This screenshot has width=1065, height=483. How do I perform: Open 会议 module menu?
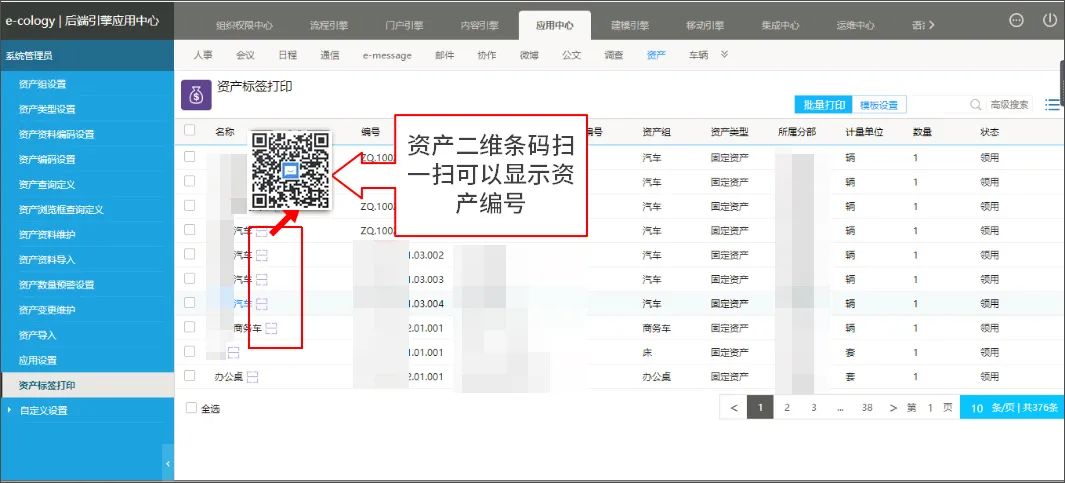click(x=245, y=55)
